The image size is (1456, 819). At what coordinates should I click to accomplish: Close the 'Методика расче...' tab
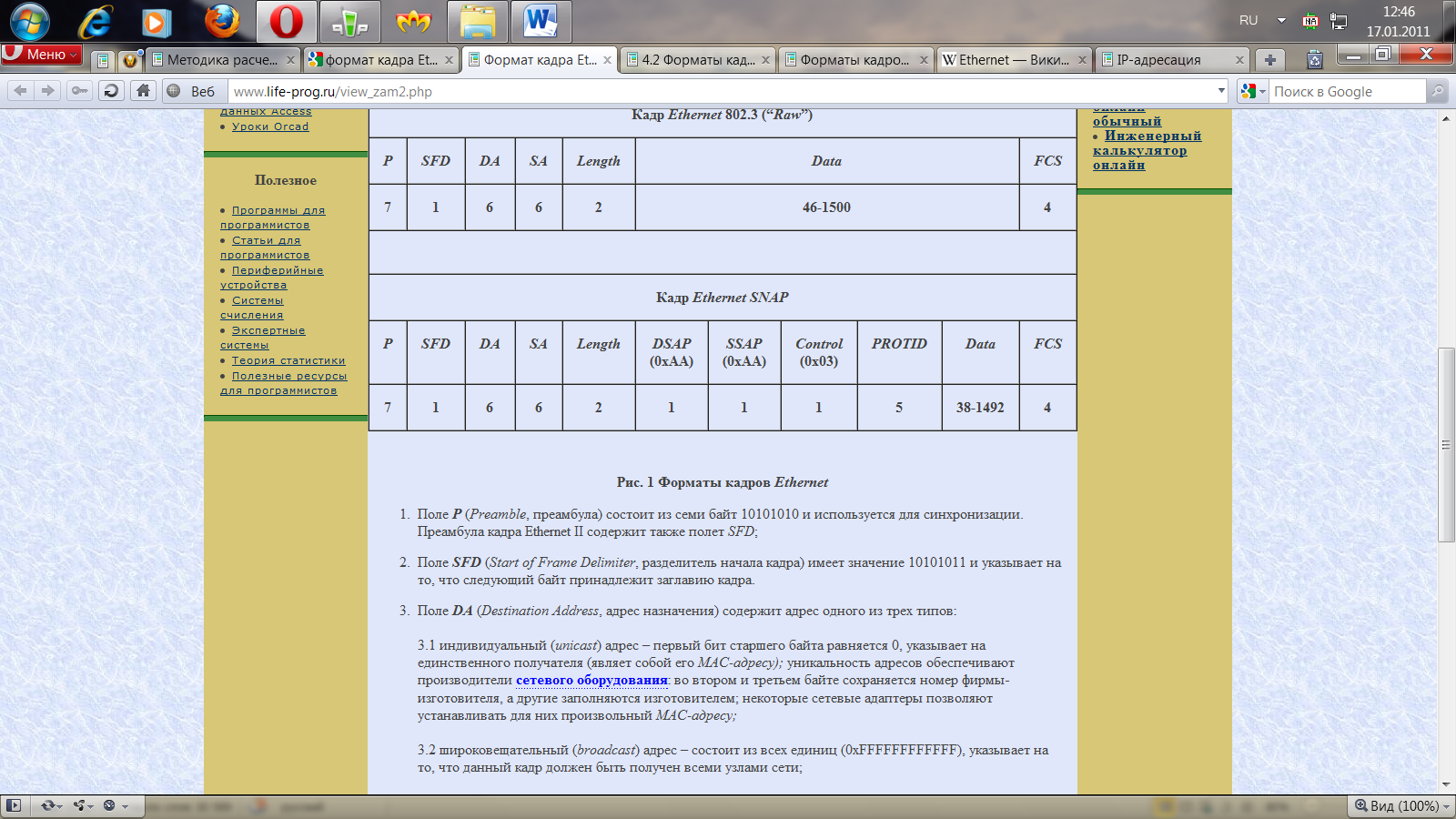(x=290, y=60)
